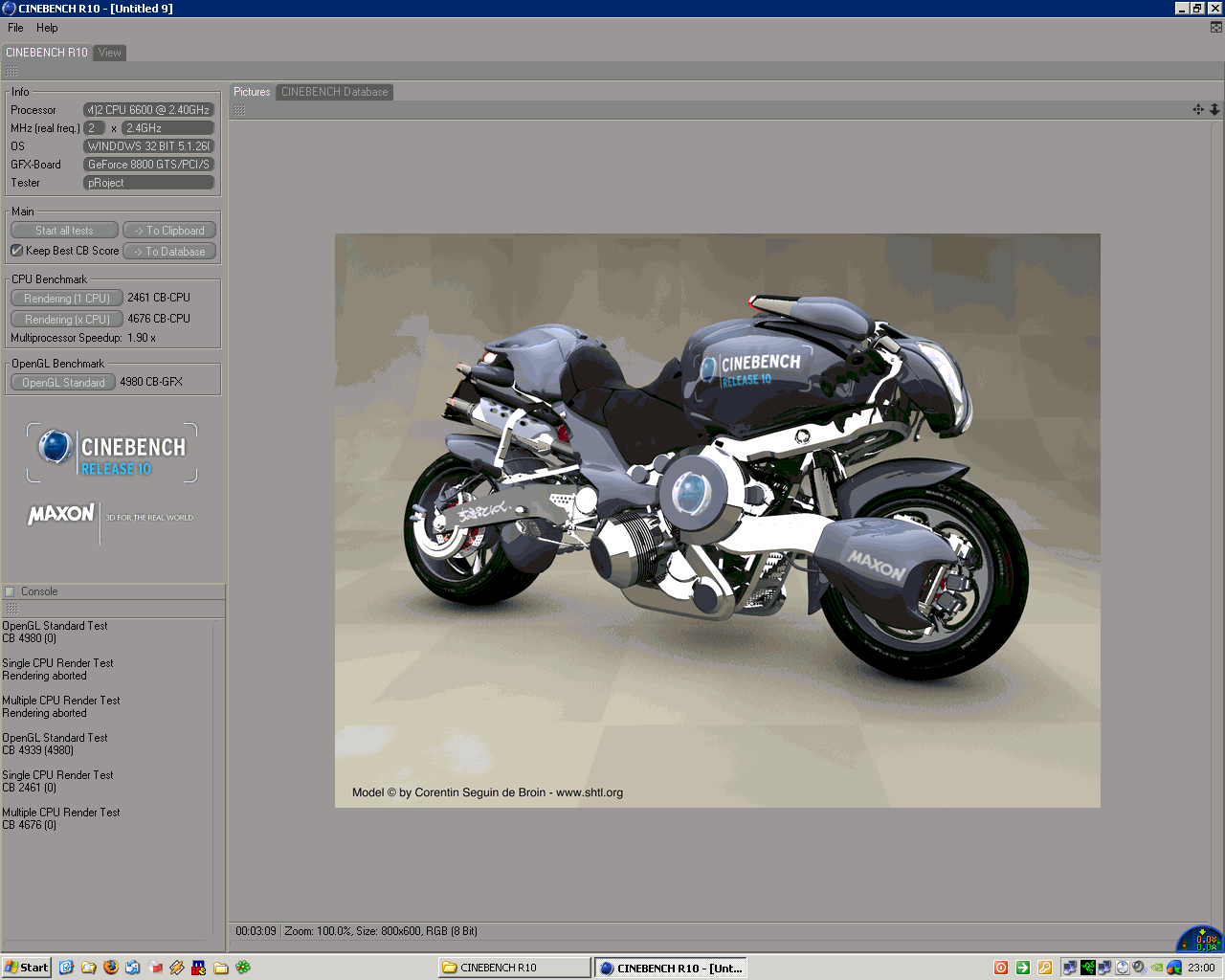Click the 'CB 4939 (4980)' console line
Viewport: 1225px width, 980px height.
38,750
